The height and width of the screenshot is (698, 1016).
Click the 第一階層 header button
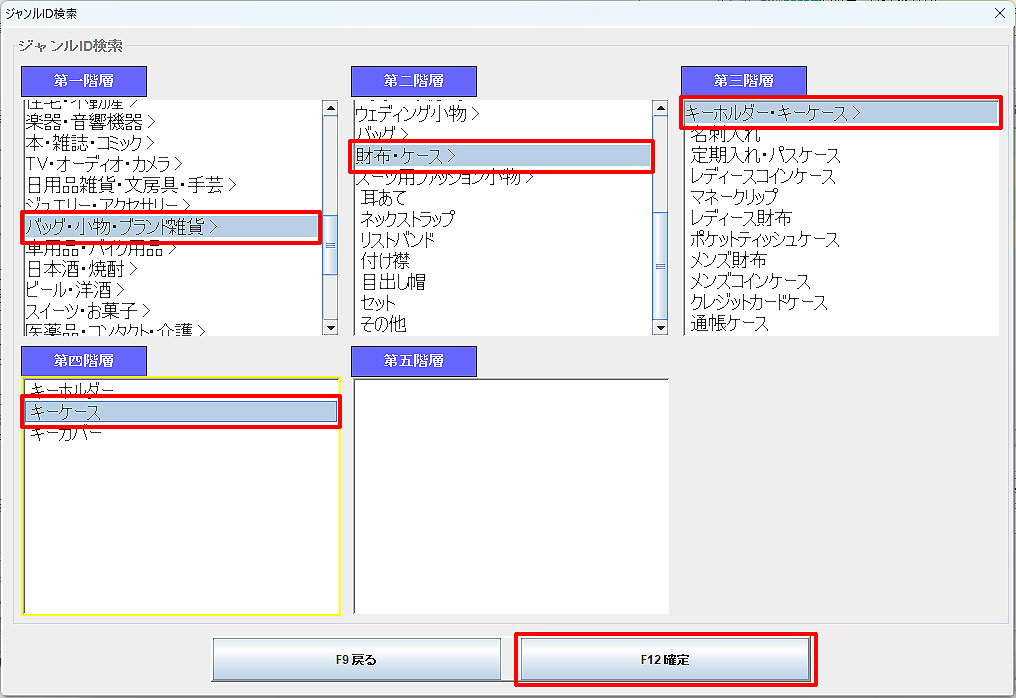tap(84, 81)
